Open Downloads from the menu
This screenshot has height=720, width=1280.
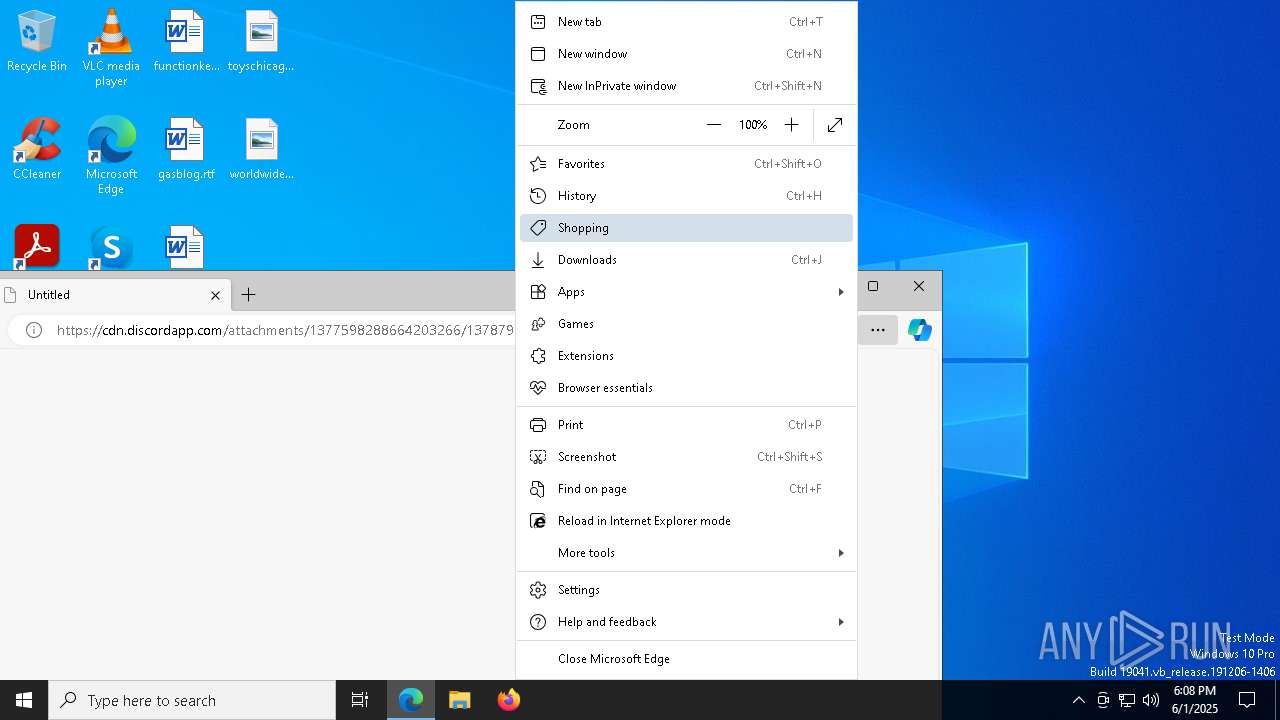click(686, 260)
